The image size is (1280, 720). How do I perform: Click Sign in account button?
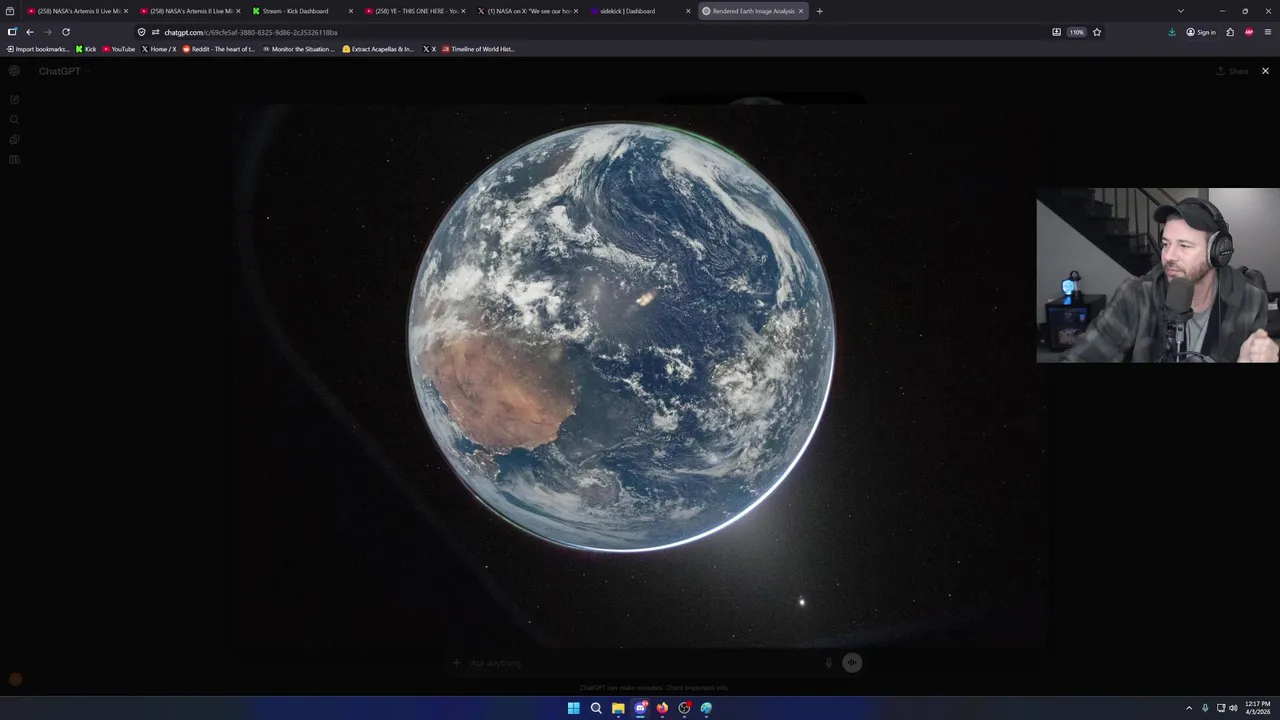pos(1201,32)
